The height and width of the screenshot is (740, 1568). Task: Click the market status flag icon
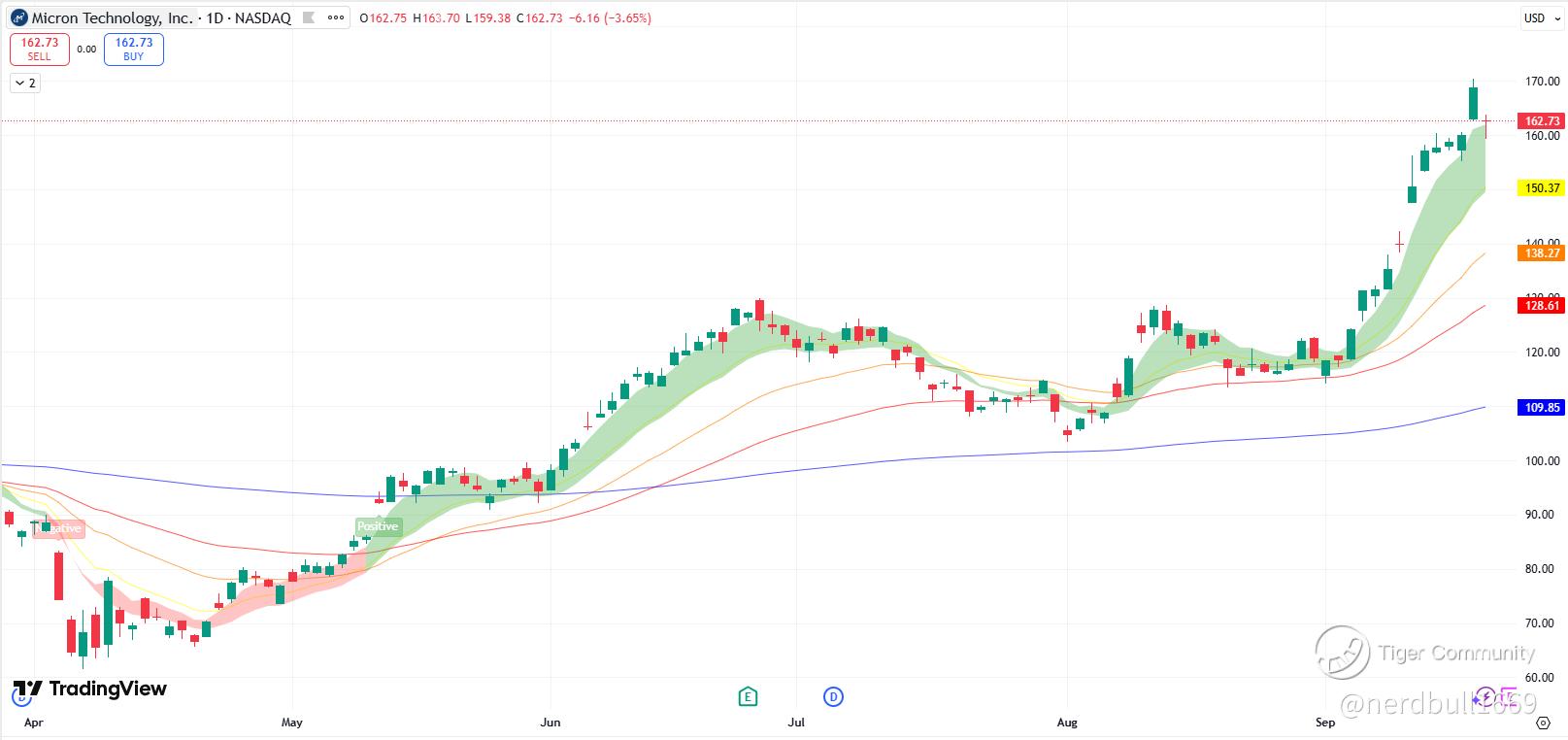pyautogui.click(x=309, y=17)
